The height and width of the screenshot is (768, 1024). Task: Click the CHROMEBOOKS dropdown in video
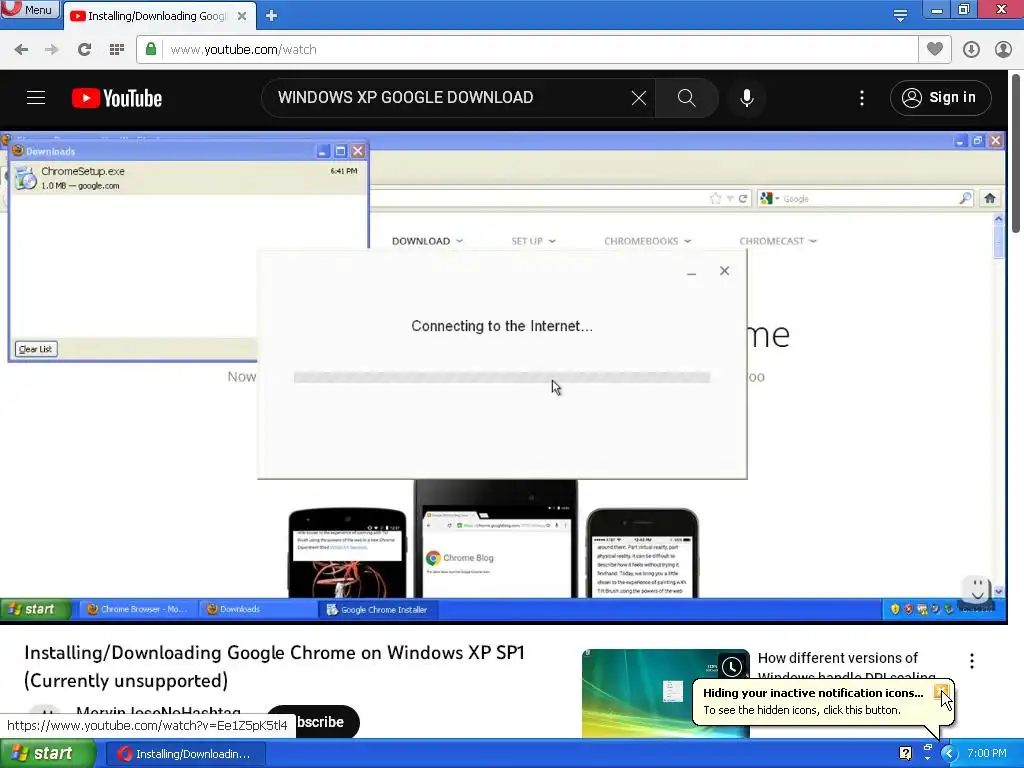click(x=647, y=241)
